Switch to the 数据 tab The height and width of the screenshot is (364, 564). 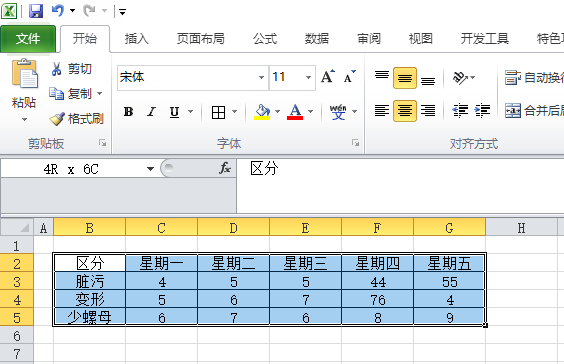[x=317, y=38]
